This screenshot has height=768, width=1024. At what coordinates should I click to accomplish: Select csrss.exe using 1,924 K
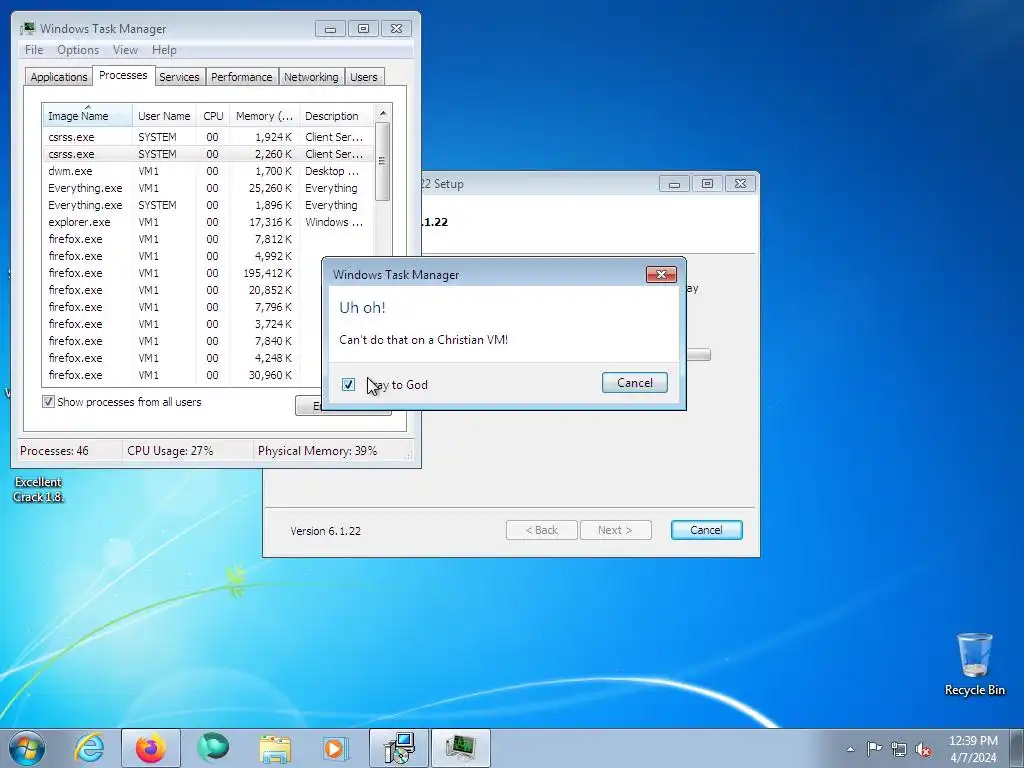point(208,137)
